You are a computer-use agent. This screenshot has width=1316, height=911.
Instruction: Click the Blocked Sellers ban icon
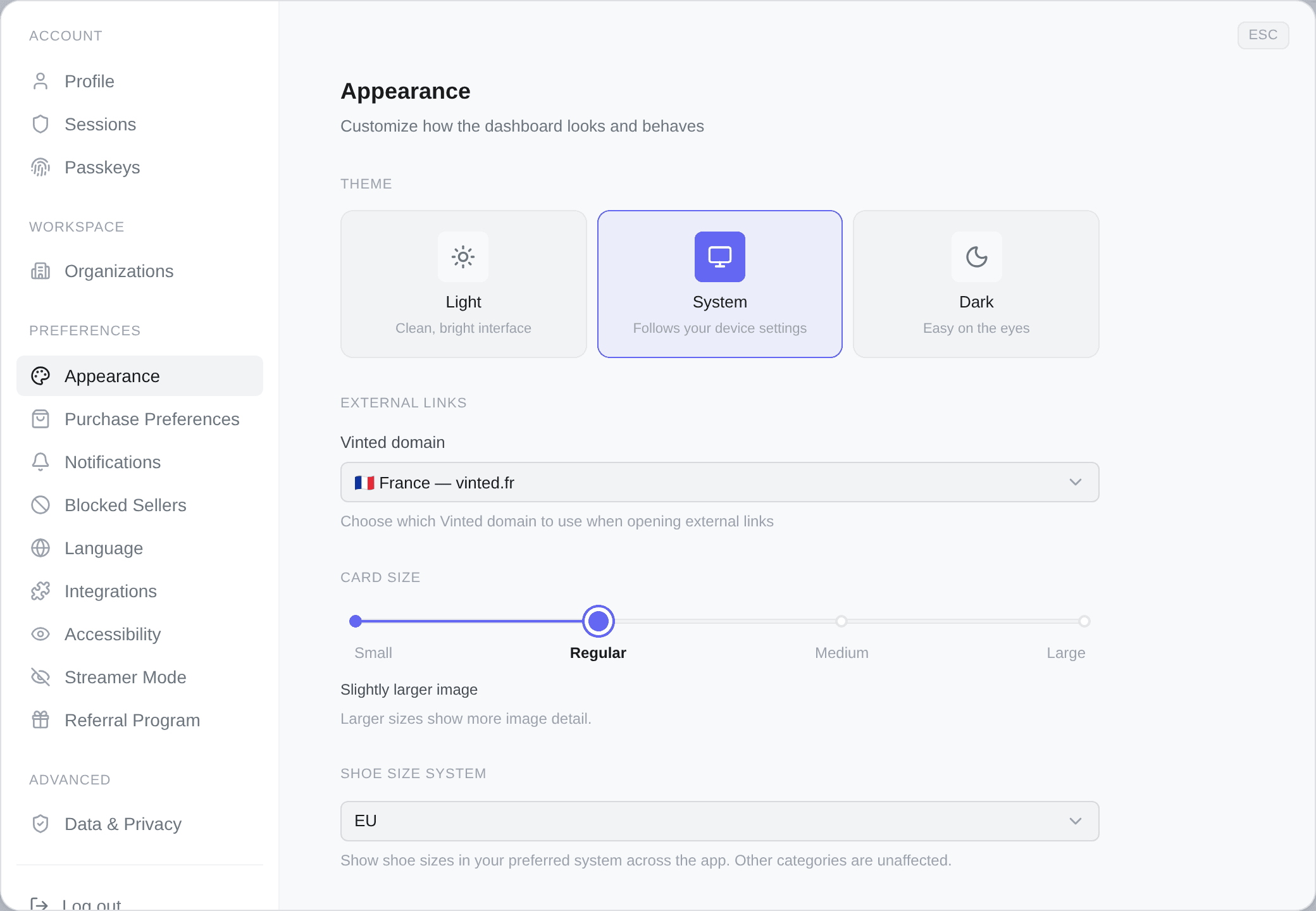[x=40, y=505]
